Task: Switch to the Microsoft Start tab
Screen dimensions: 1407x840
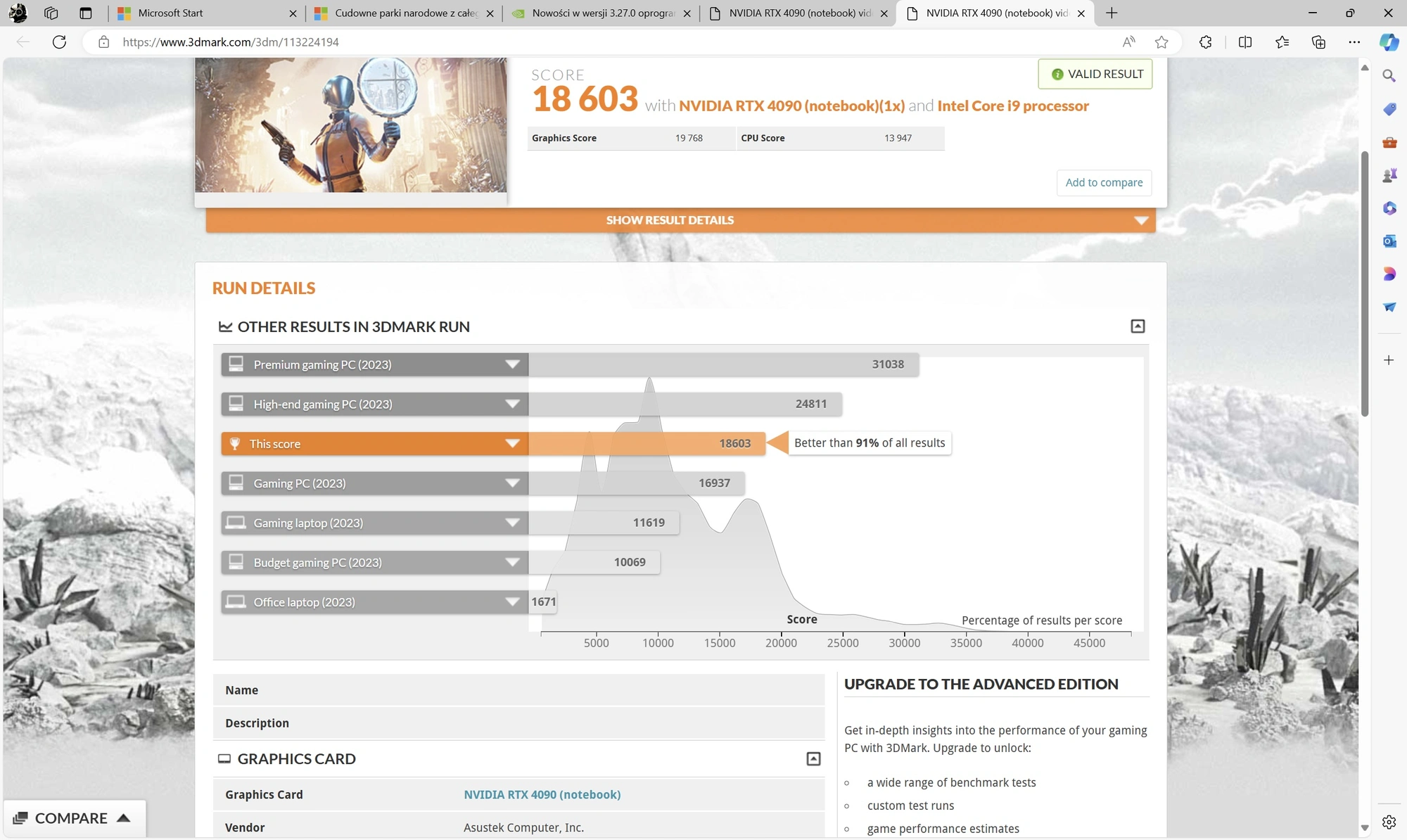Action: point(207,13)
